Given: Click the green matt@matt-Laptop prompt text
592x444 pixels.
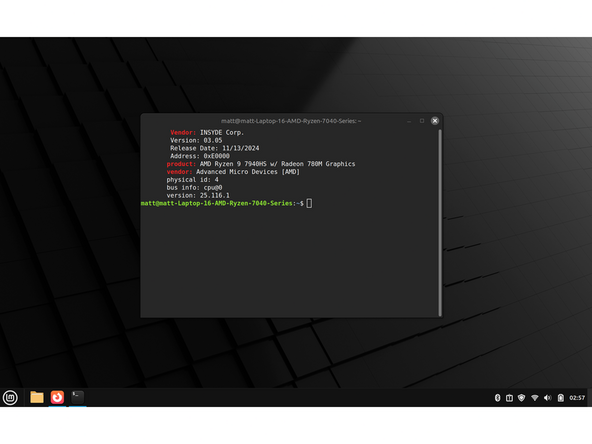Looking at the screenshot, I should click(x=217, y=203).
